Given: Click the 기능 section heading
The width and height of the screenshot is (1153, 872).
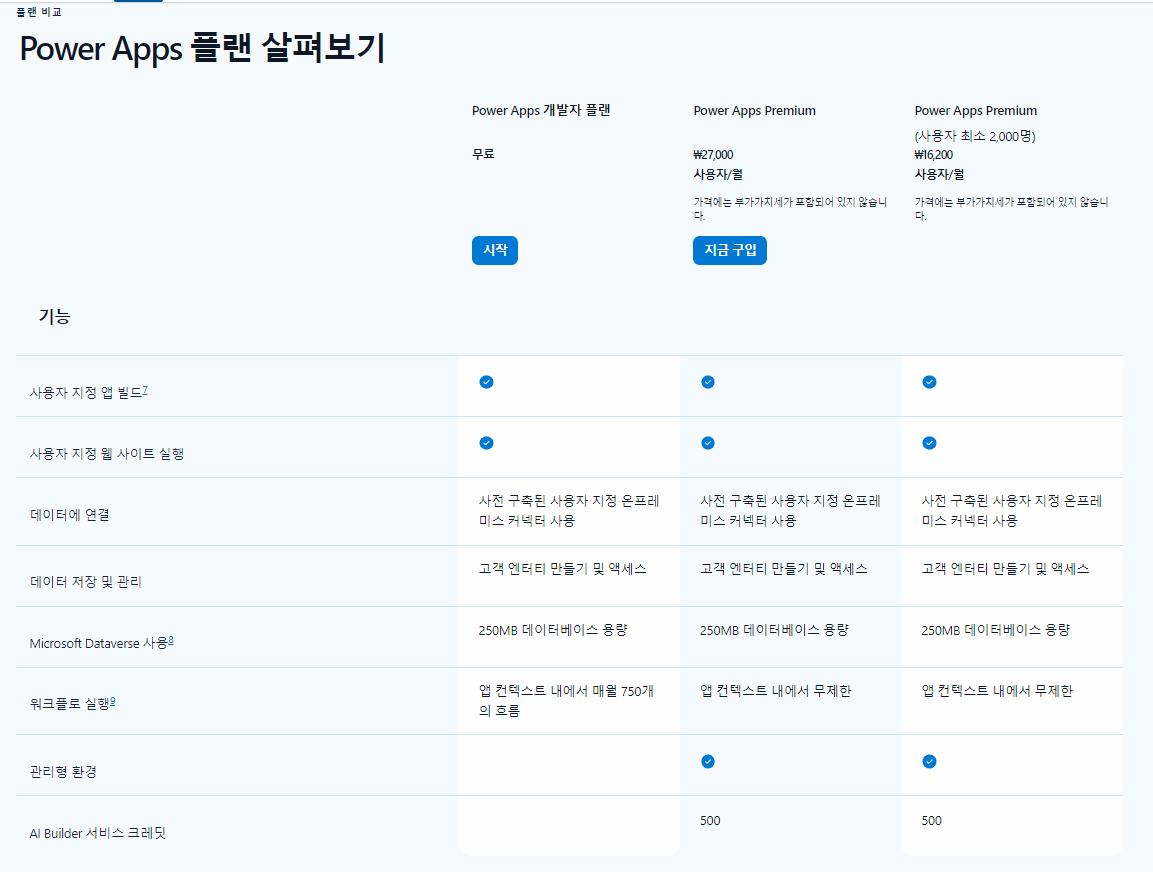Looking at the screenshot, I should pyautogui.click(x=54, y=316).
